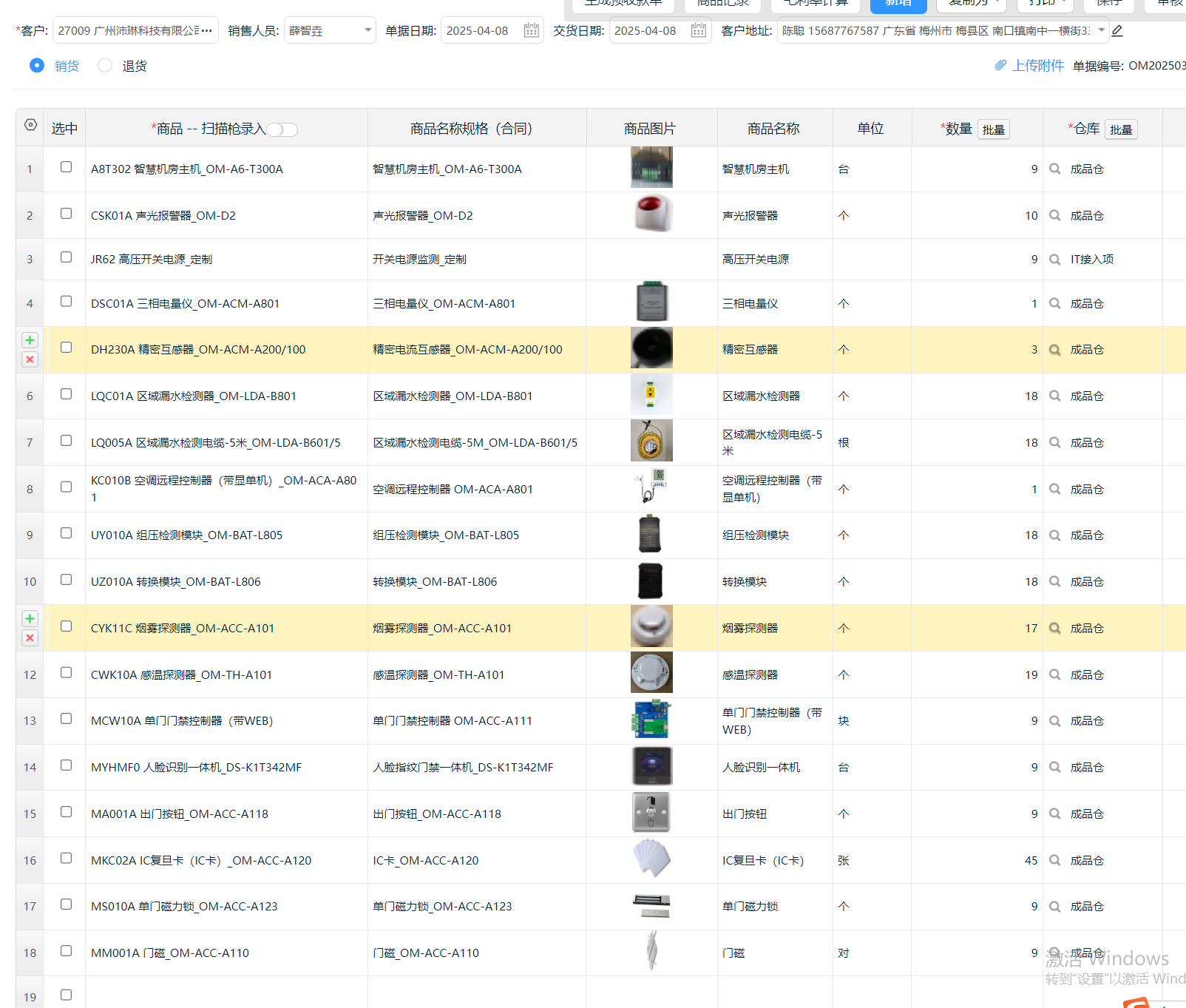Click warehouse search icon for IC复旦卡 row
Image resolution: width=1186 pixels, height=1008 pixels.
click(1055, 860)
